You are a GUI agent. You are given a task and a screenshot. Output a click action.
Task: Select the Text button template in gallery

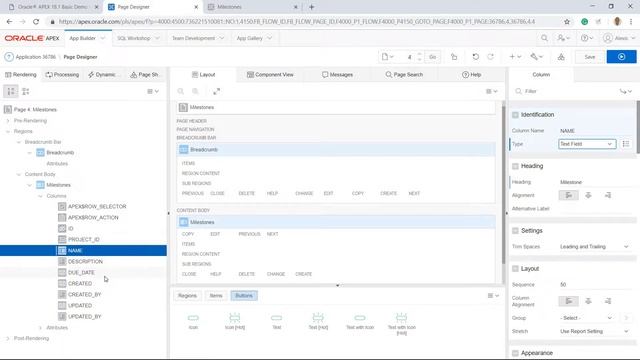pos(276,321)
